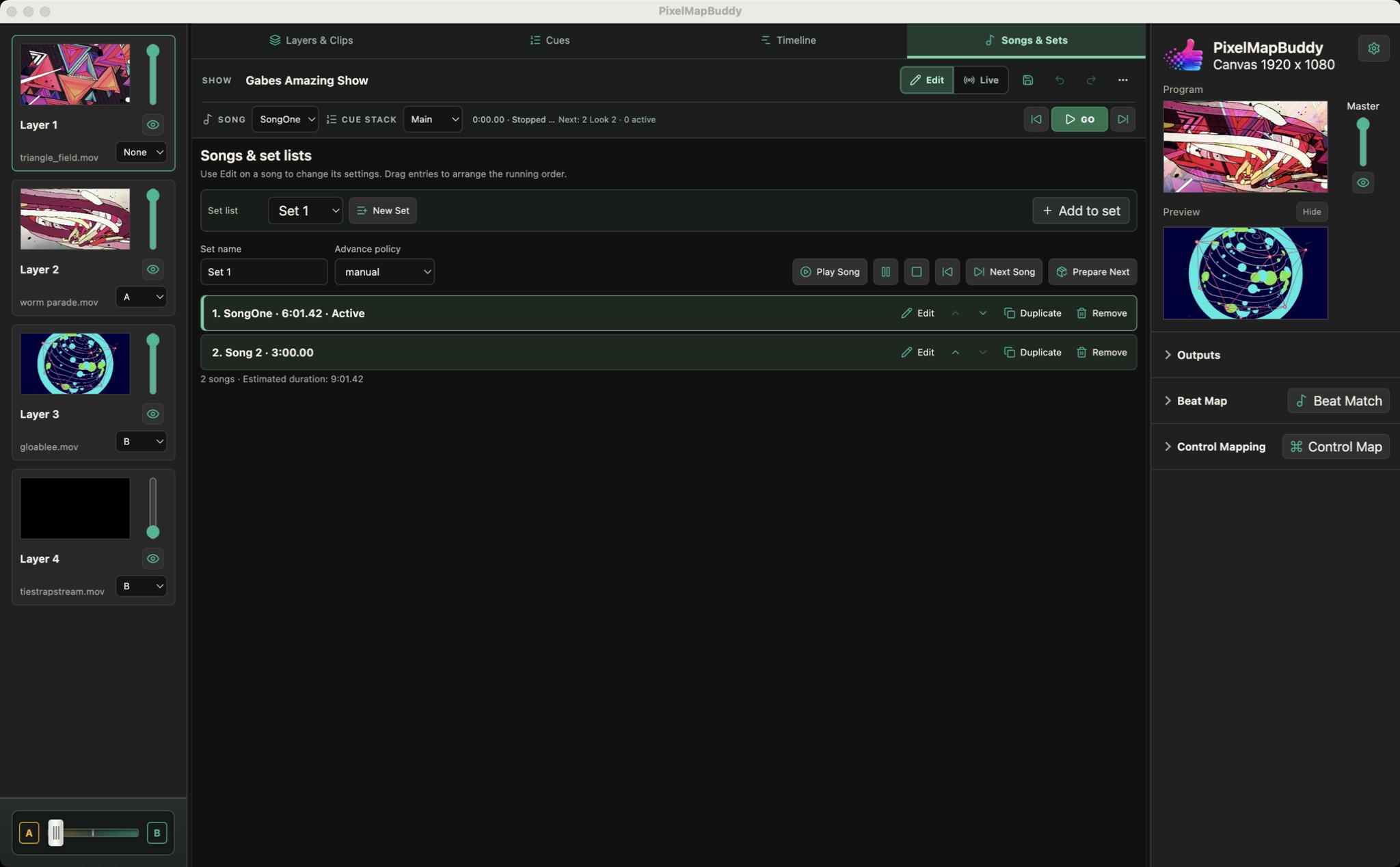The image size is (1400, 867).
Task: Open Layers & Clips tab
Action: [x=311, y=40]
